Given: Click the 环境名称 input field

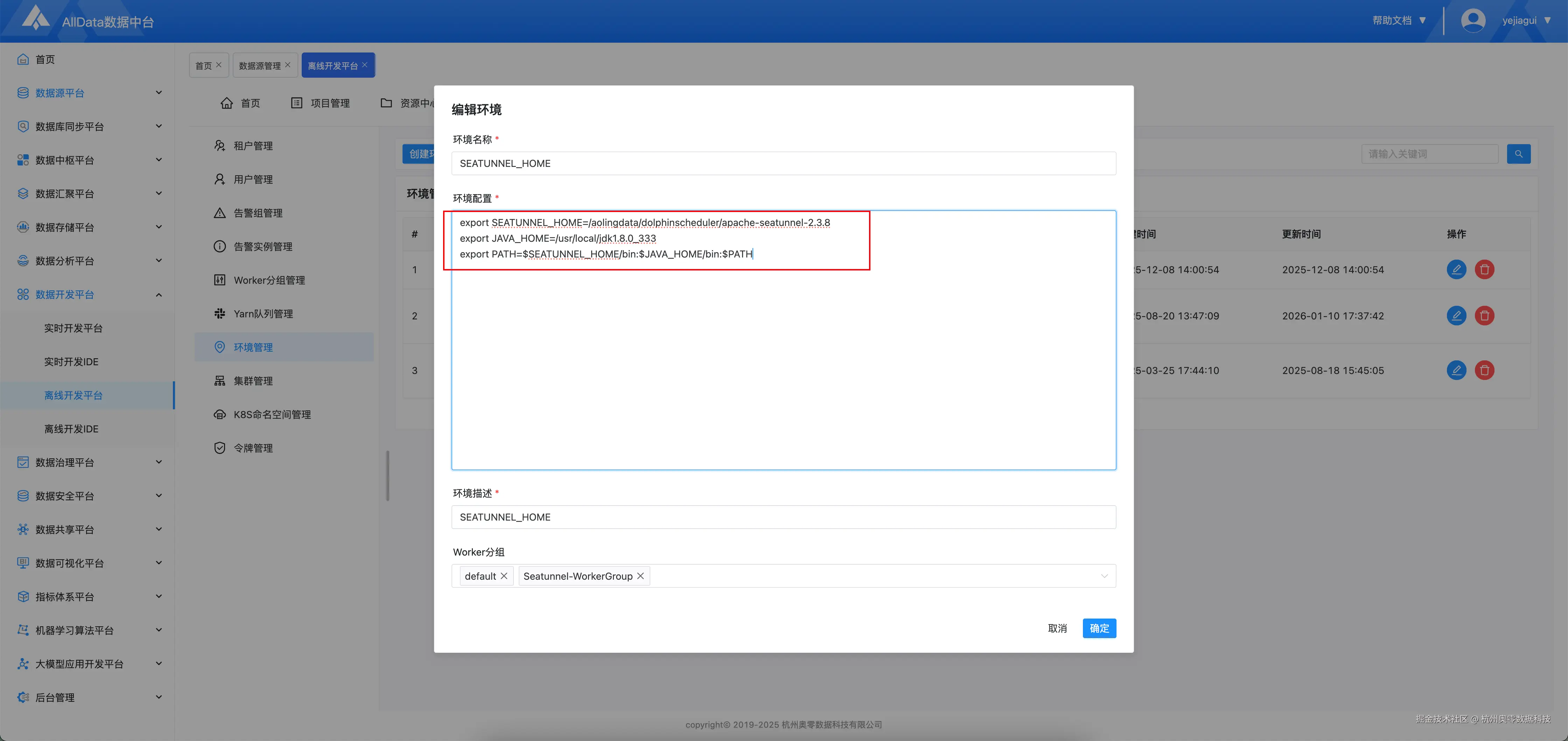Looking at the screenshot, I should 783,164.
